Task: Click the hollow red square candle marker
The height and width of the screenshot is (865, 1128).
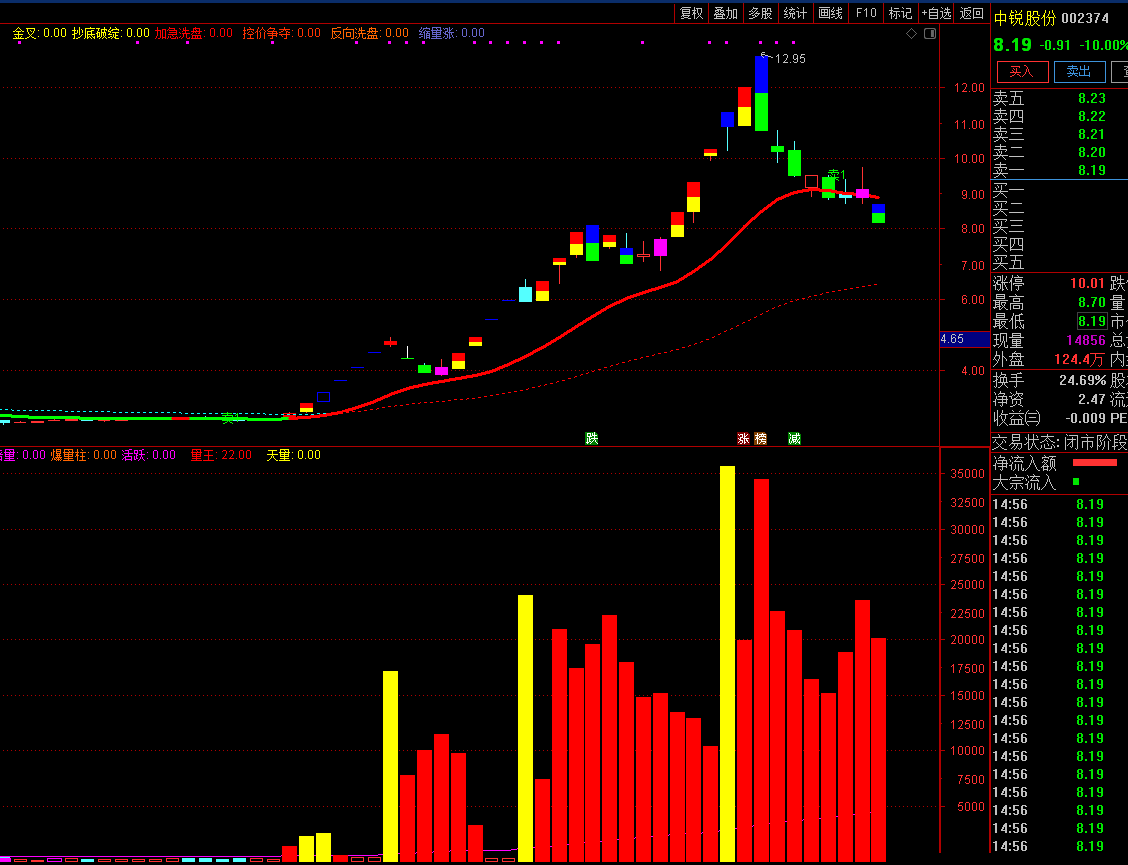Action: (811, 181)
